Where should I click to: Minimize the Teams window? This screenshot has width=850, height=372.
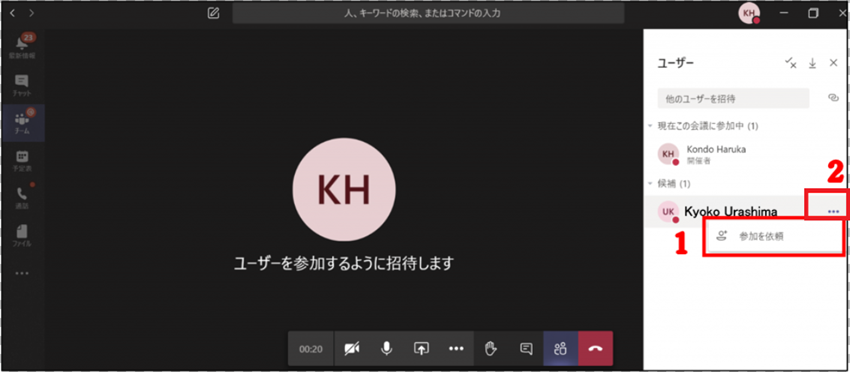784,13
